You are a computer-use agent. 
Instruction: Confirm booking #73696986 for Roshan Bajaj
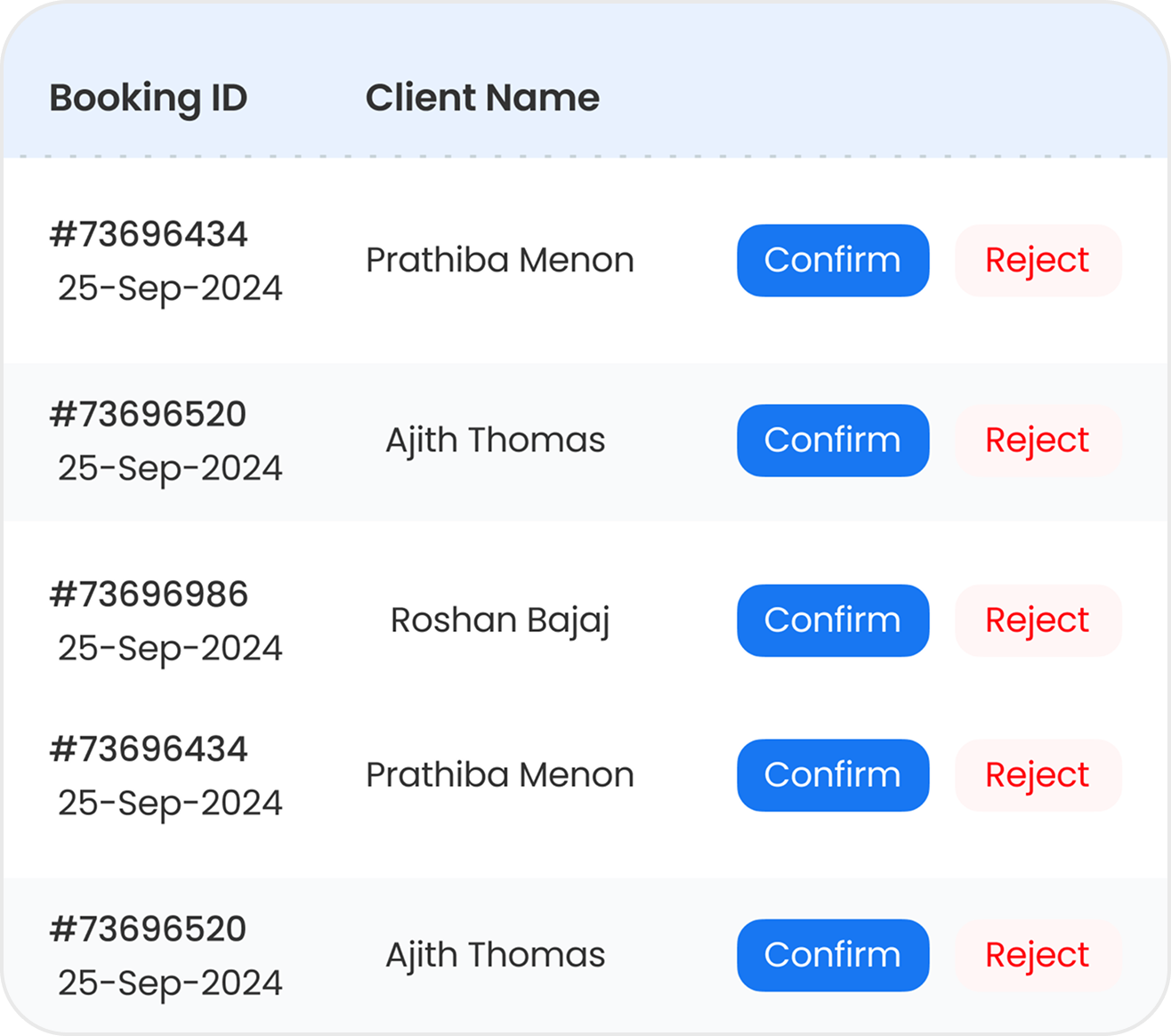click(832, 620)
